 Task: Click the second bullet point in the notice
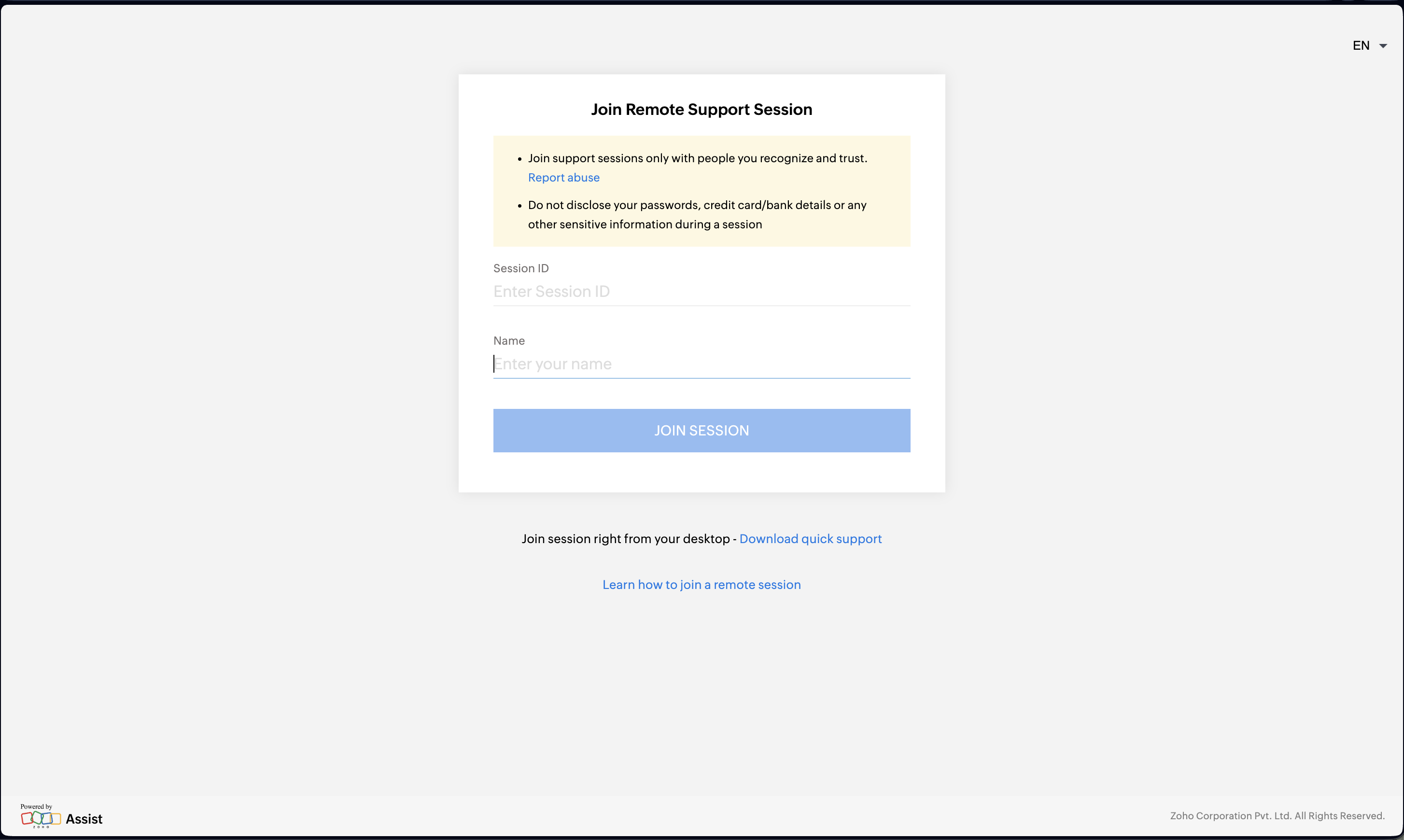pyautogui.click(x=519, y=206)
